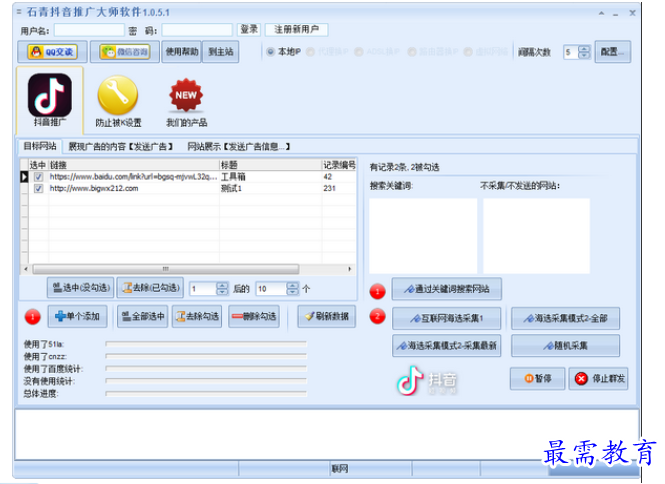
Task: Click 全部选中 select-all button
Action: coord(143,316)
